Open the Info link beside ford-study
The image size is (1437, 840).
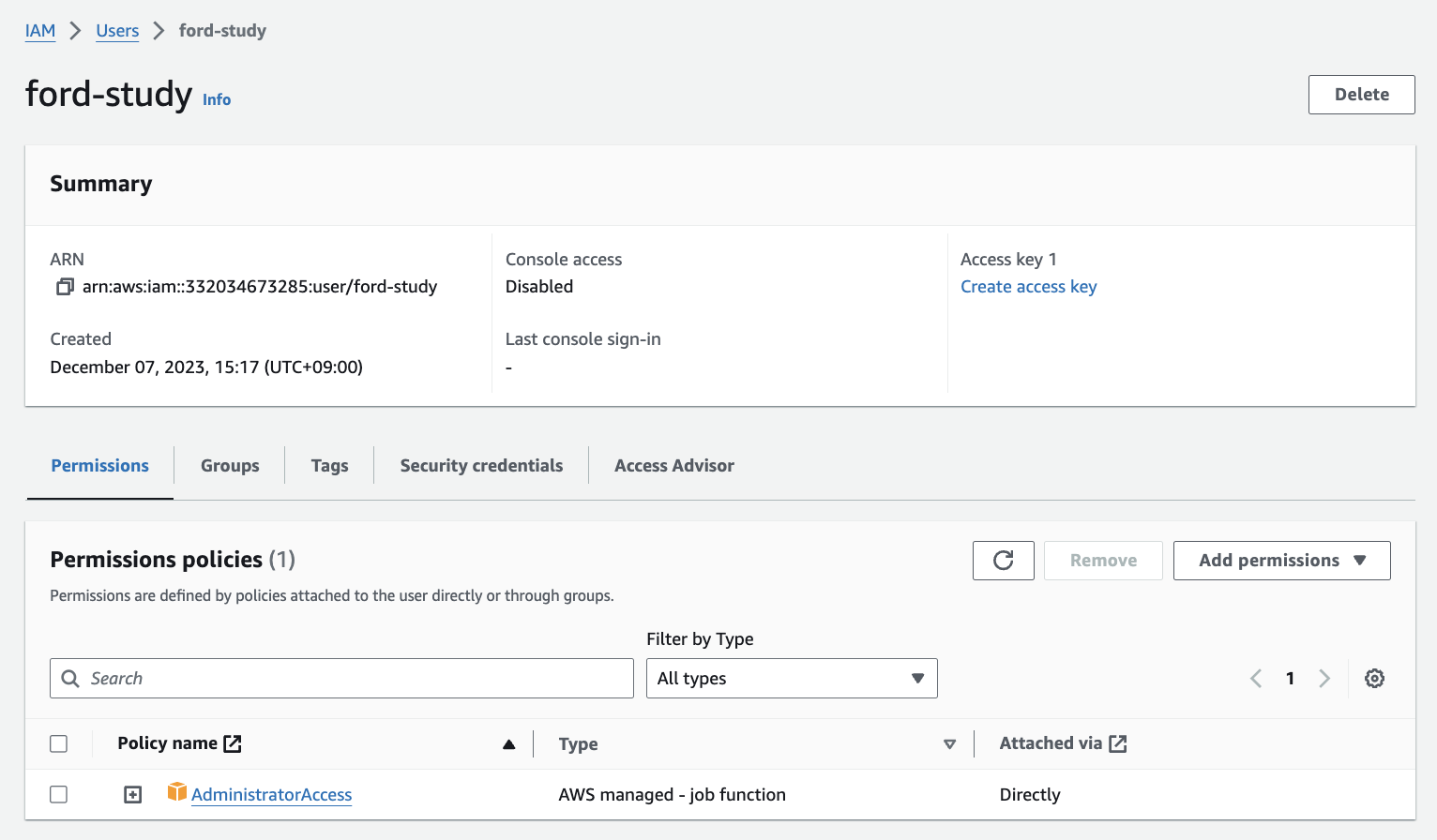217,99
